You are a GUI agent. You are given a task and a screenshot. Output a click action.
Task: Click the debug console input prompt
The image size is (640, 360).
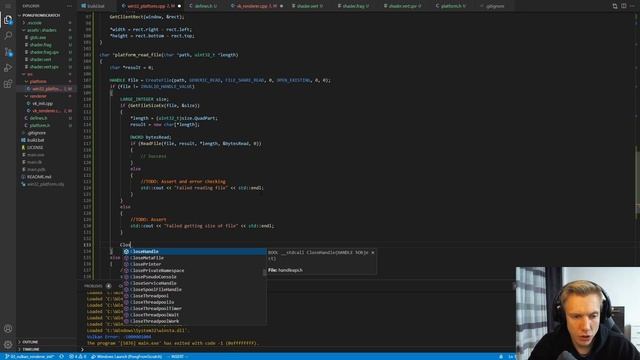(298, 349)
